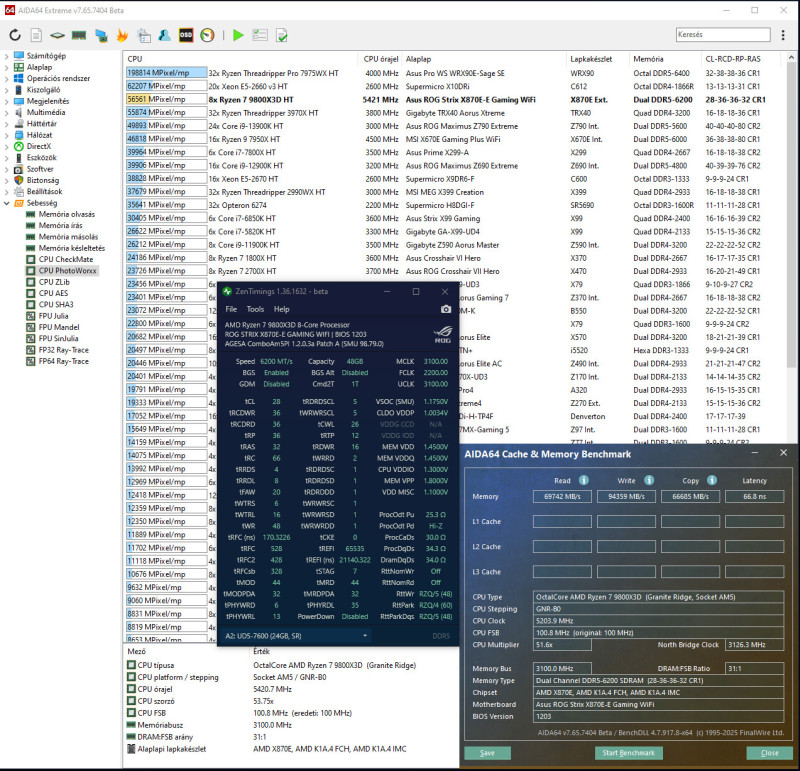This screenshot has height=771, width=800.
Task: Click the OSD panel toolbar icon
Action: click(186, 35)
